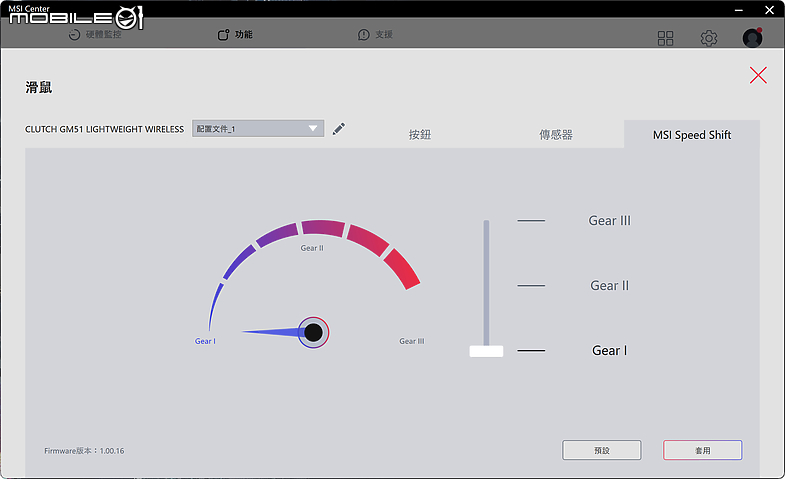Screen dimensions: 785x479
Task: Select the MSI Speed Shift tab
Action: pyautogui.click(x=692, y=135)
